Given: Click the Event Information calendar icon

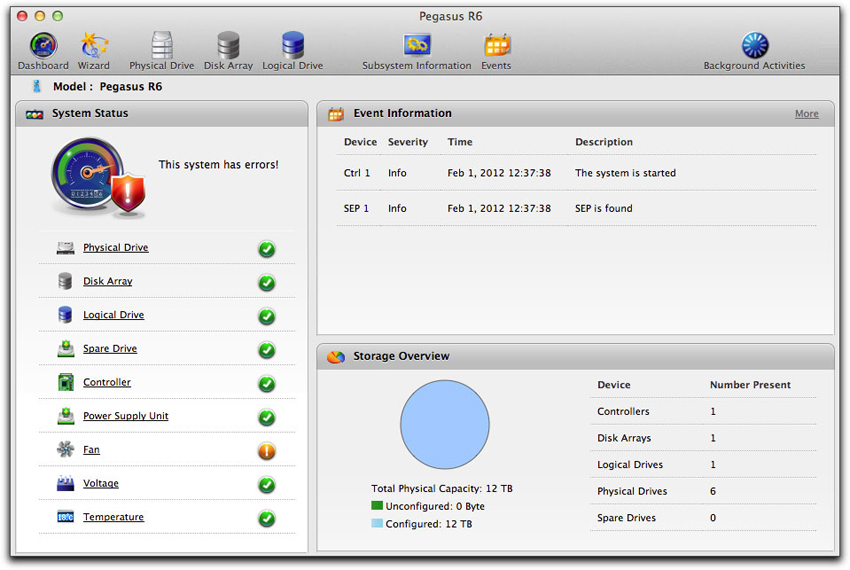Looking at the screenshot, I should coord(336,114).
